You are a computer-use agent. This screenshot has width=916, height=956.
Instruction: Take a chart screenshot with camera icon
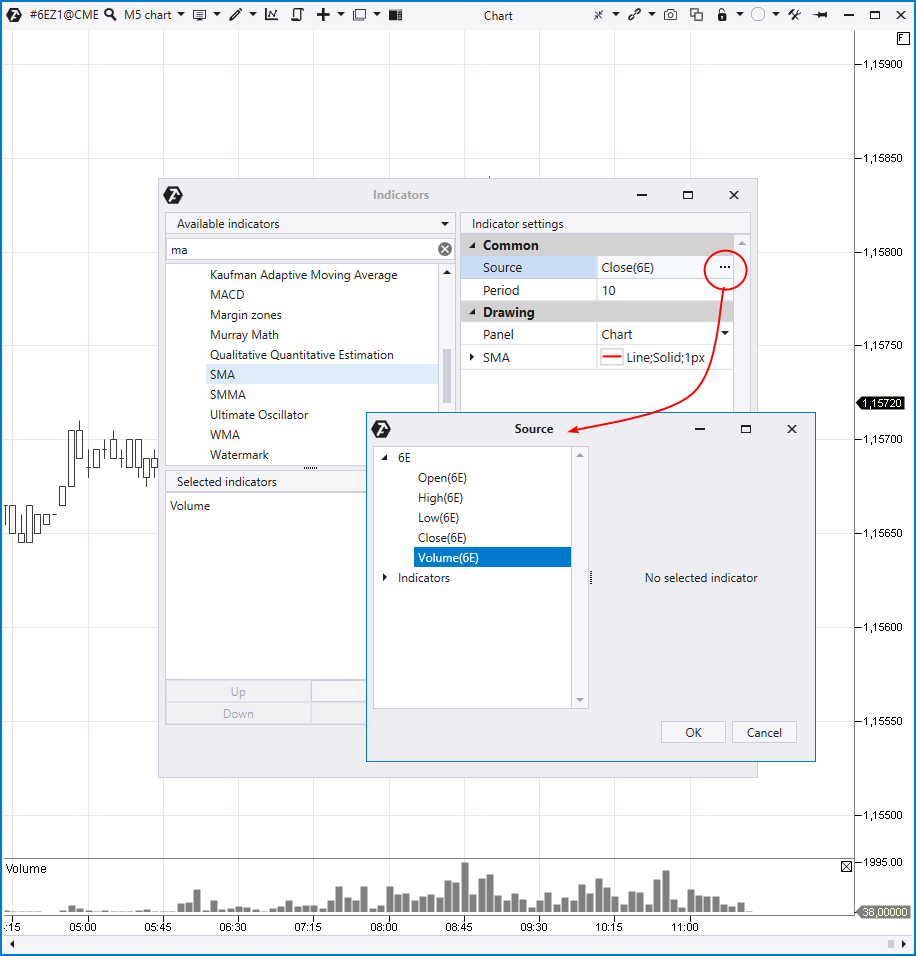[671, 15]
